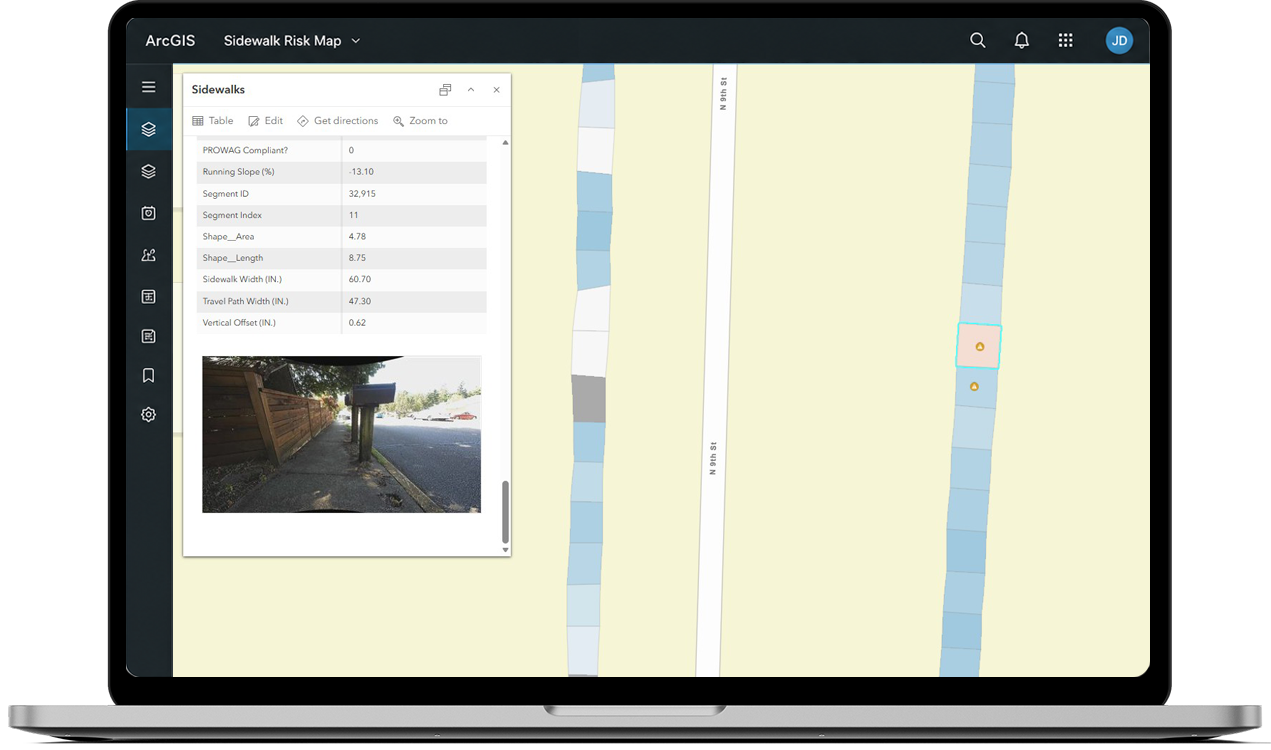The image size is (1271, 750).
Task: Click the Edit button in popup
Action: (265, 121)
